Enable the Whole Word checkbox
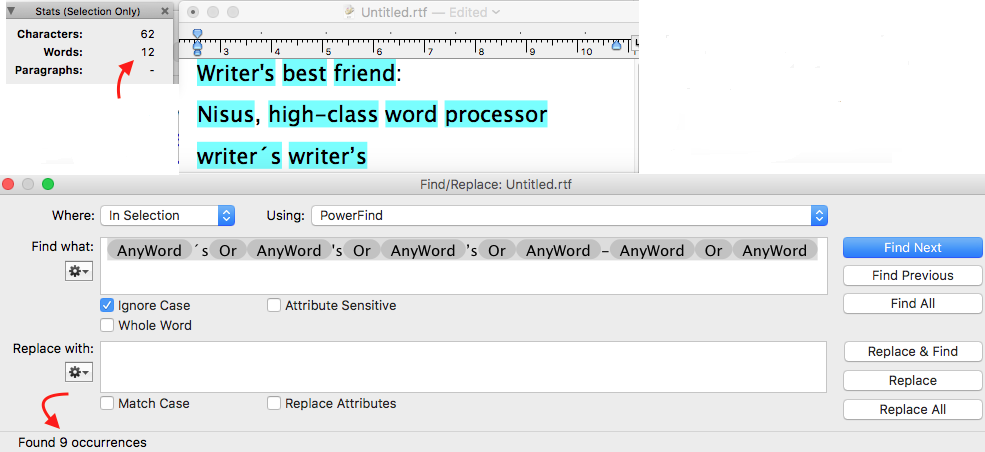This screenshot has width=985, height=452. click(107, 325)
